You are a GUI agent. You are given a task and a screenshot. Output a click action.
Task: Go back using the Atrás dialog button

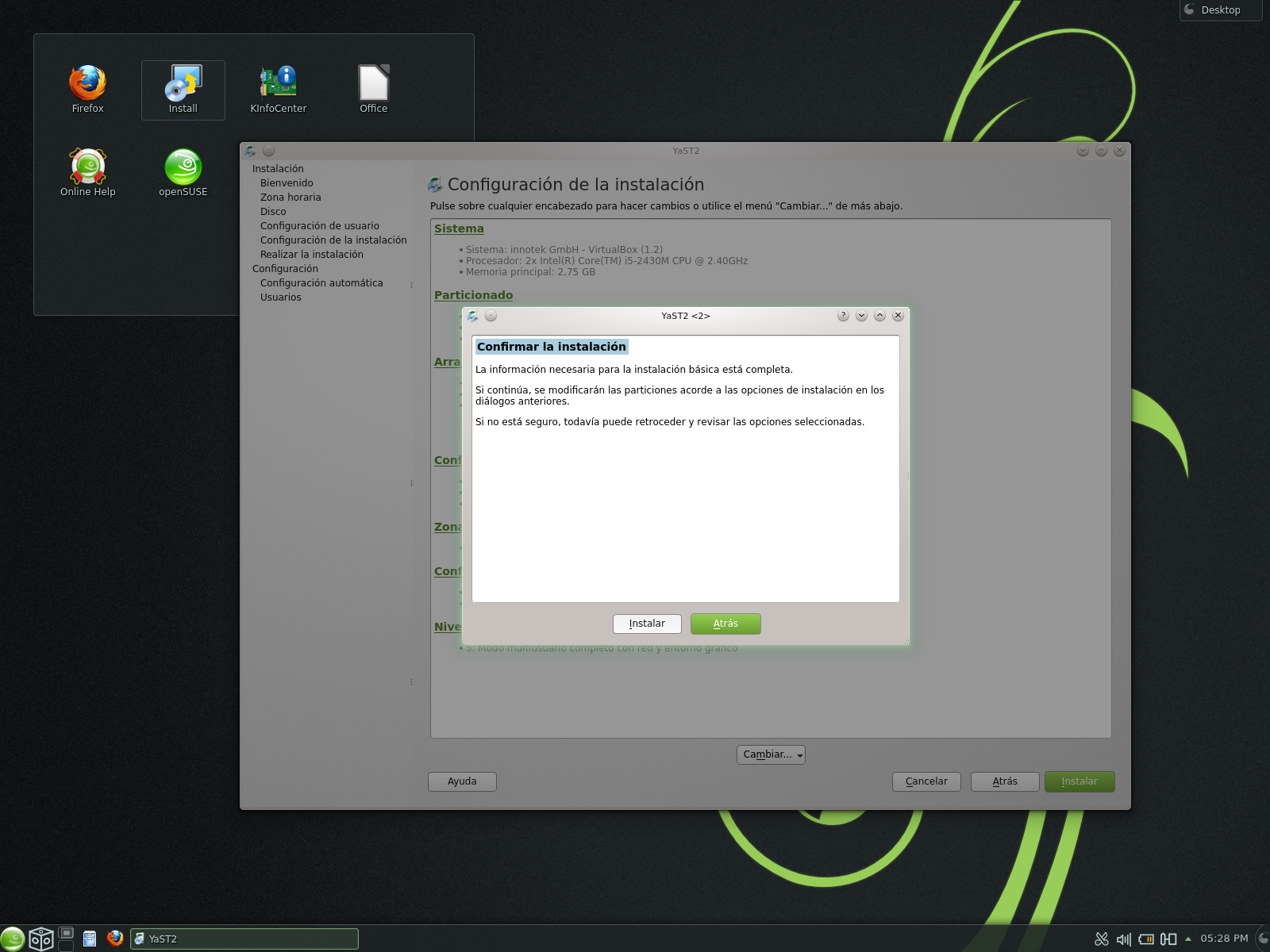725,624
